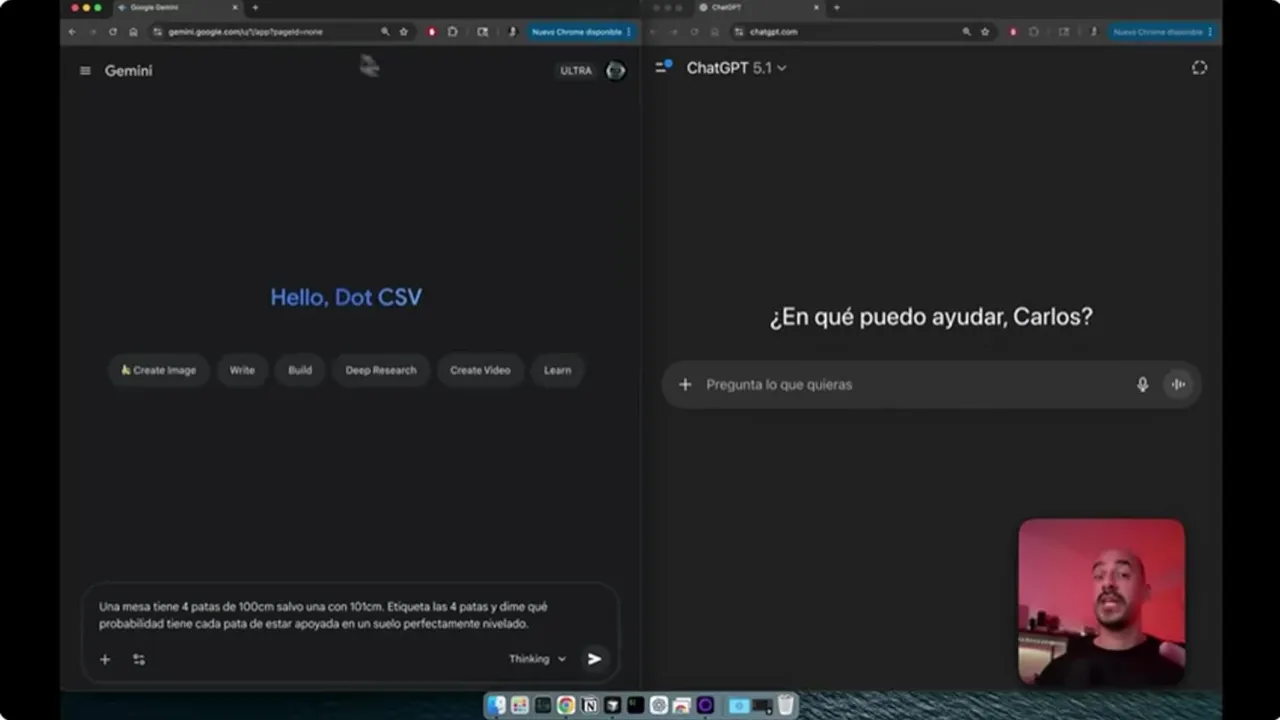
Task: Select the Build suggestion chip
Action: pos(300,370)
